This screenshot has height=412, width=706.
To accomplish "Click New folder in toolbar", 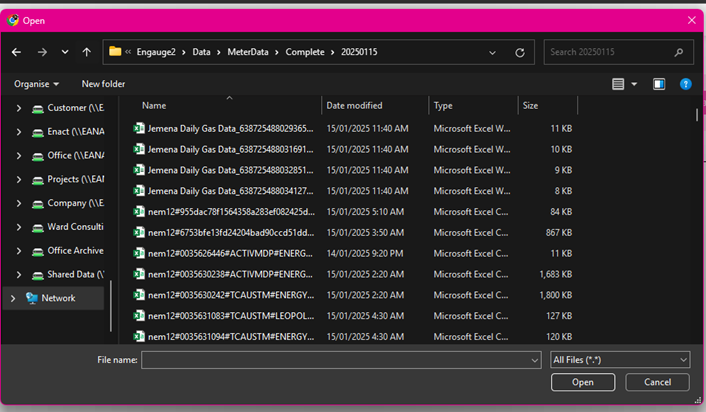I will pyautogui.click(x=103, y=84).
